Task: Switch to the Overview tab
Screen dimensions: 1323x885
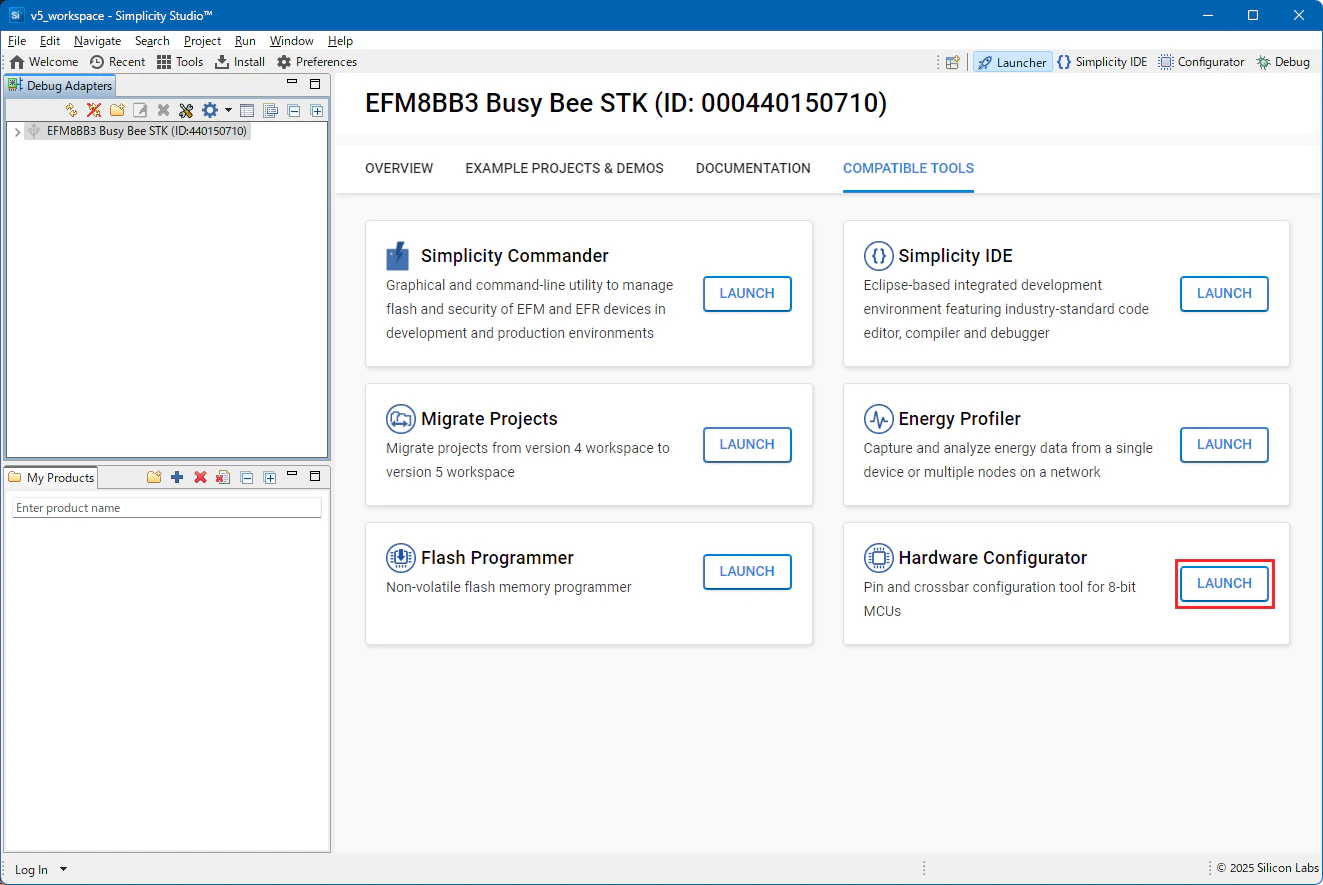Action: pyautogui.click(x=399, y=168)
